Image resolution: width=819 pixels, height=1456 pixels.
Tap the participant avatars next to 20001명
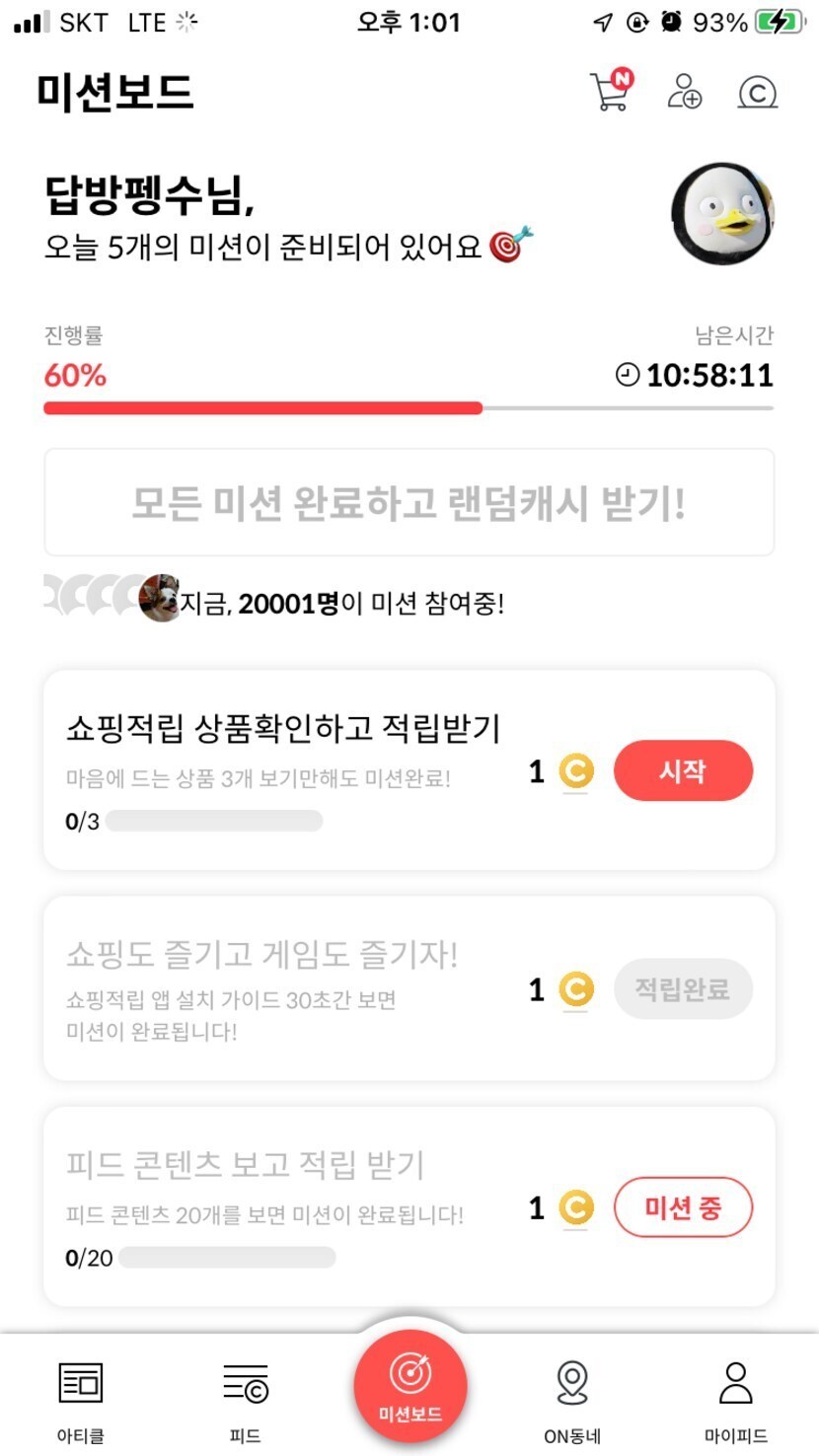pos(112,598)
